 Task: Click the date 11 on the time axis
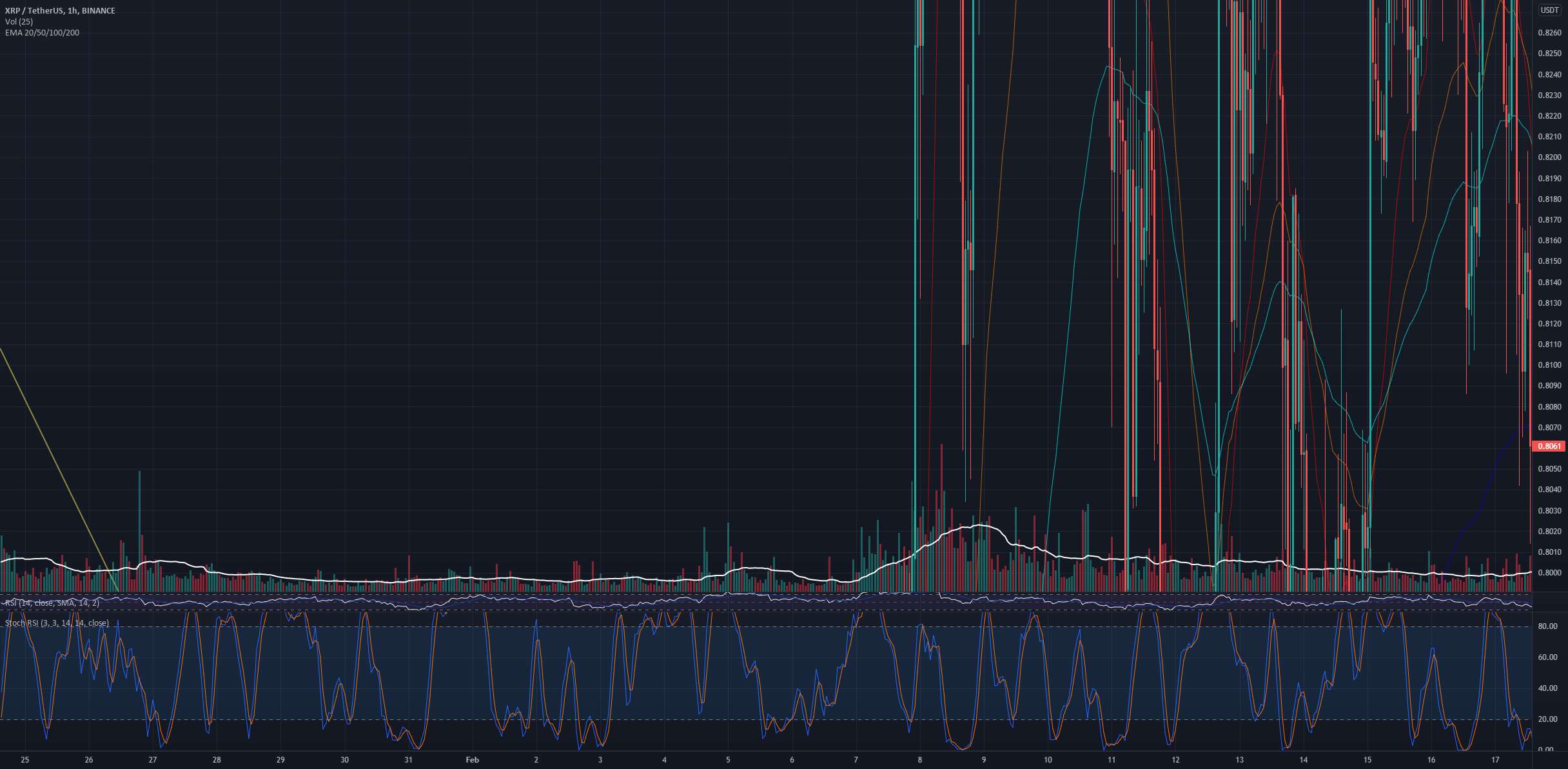coord(1112,760)
